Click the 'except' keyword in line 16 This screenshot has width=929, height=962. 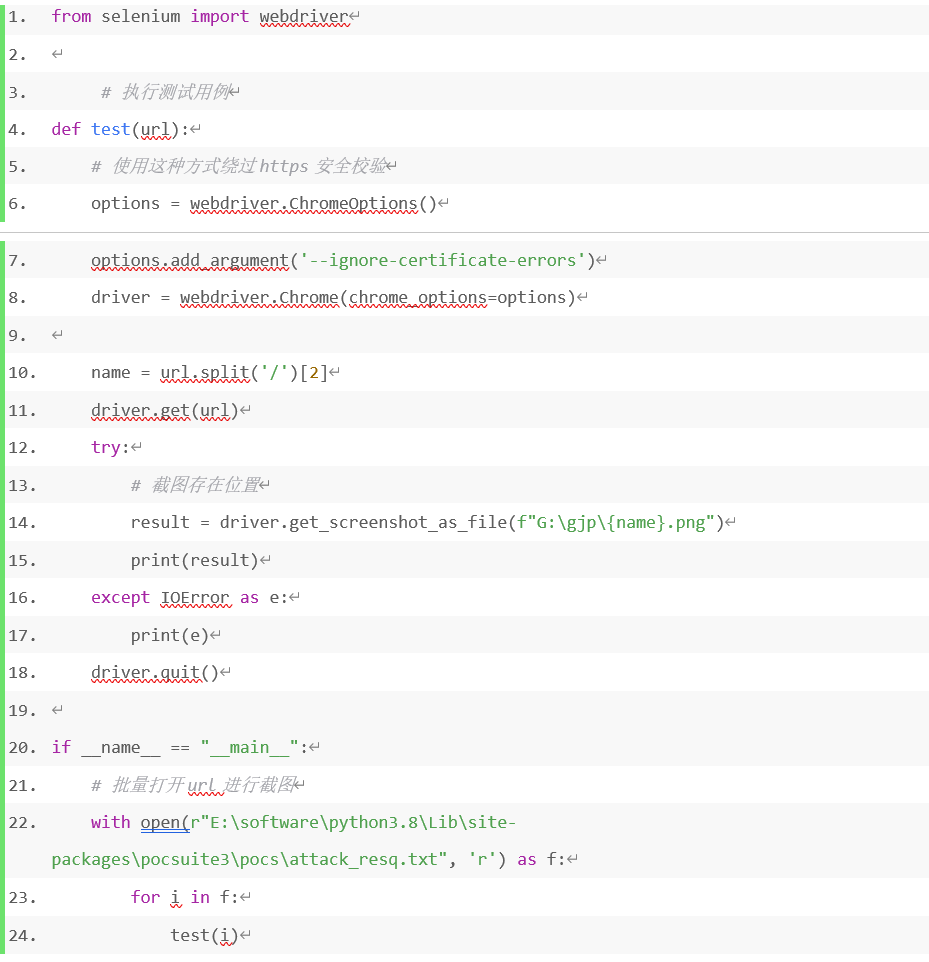[120, 598]
